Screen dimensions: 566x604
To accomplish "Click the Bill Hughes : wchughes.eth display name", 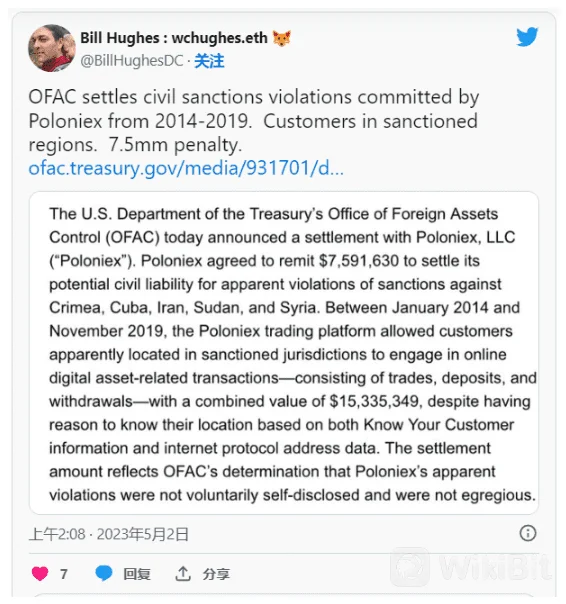I will click(x=174, y=38).
